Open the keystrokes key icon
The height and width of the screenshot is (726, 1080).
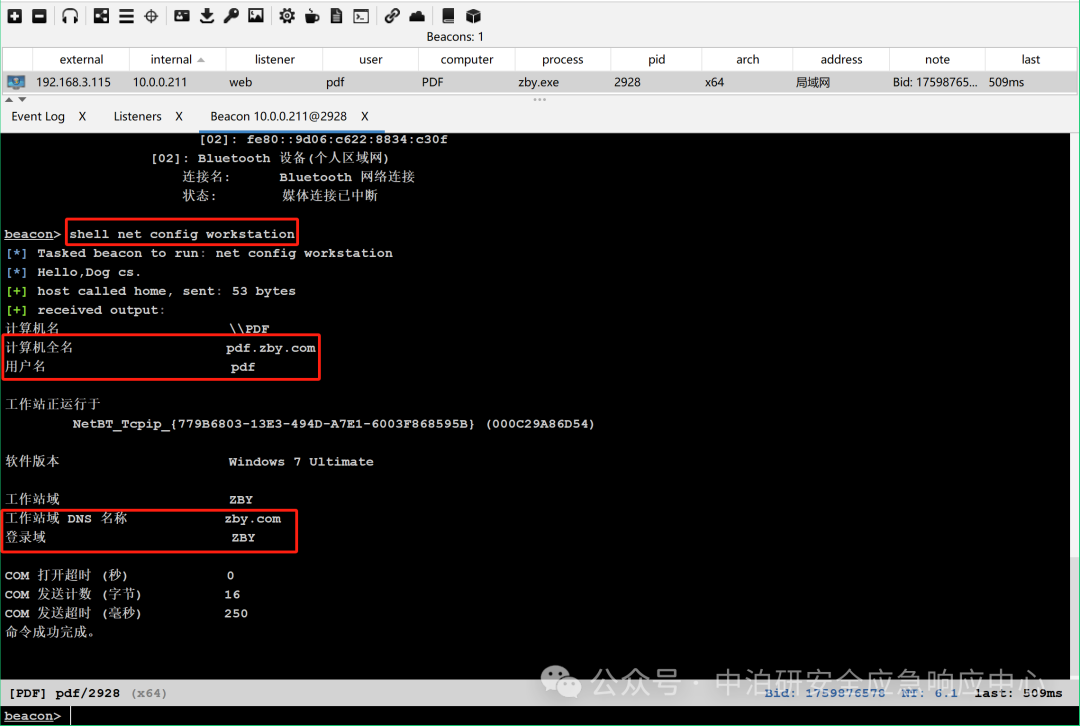(231, 15)
